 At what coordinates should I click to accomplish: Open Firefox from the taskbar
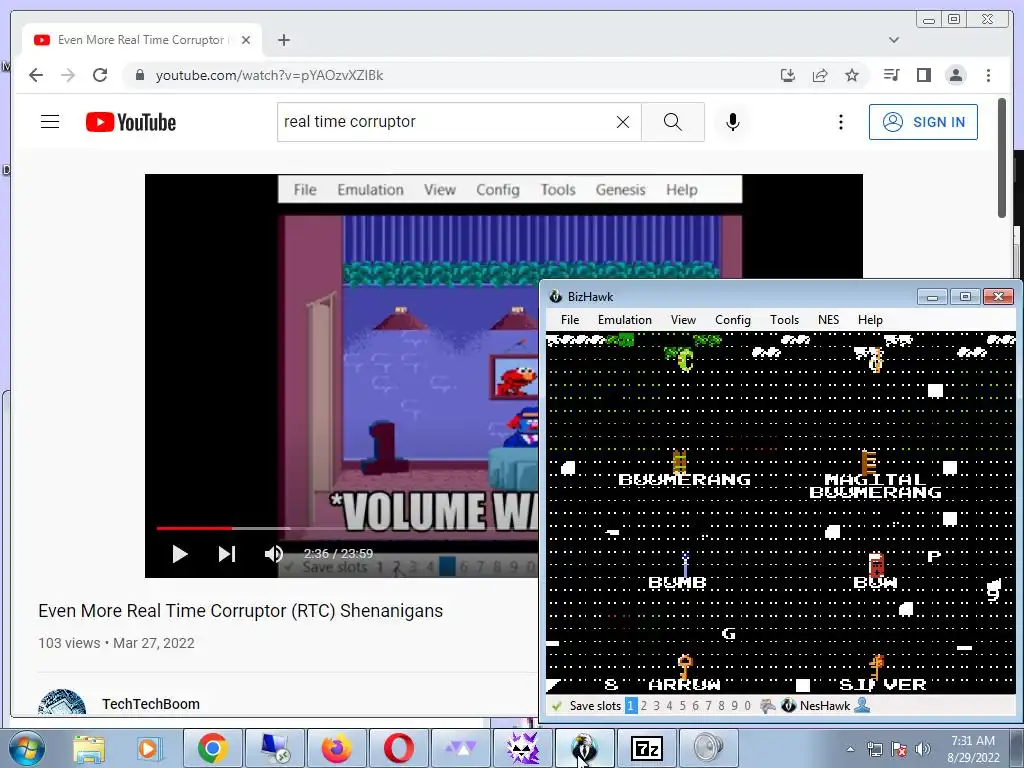[336, 748]
